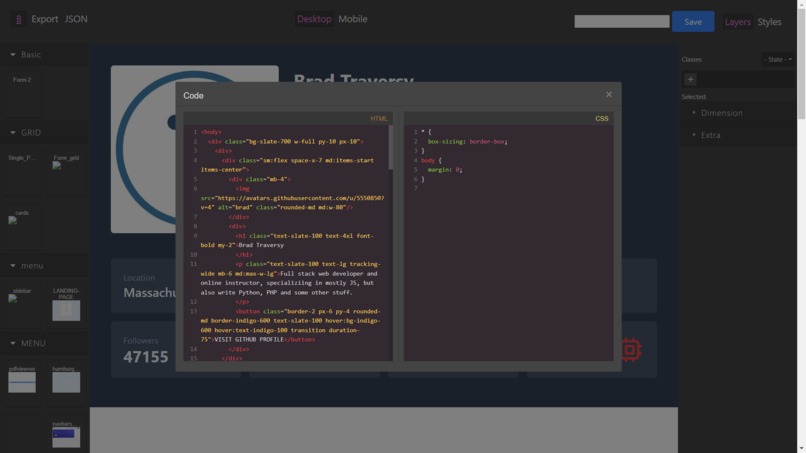The height and width of the screenshot is (453, 806).
Task: Click the gray text input beside Save
Action: tap(621, 21)
